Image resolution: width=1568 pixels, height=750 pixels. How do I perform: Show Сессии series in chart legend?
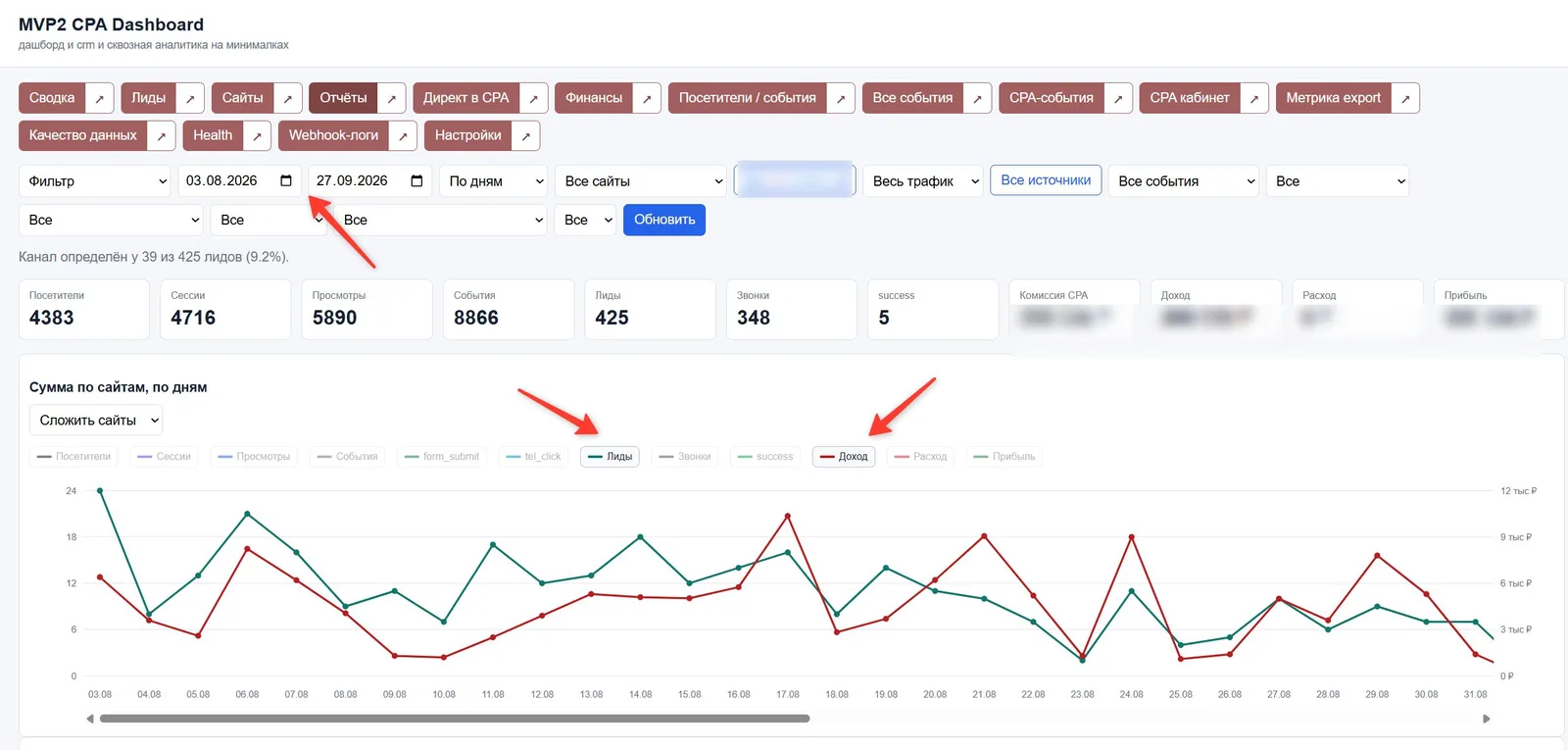(x=164, y=456)
